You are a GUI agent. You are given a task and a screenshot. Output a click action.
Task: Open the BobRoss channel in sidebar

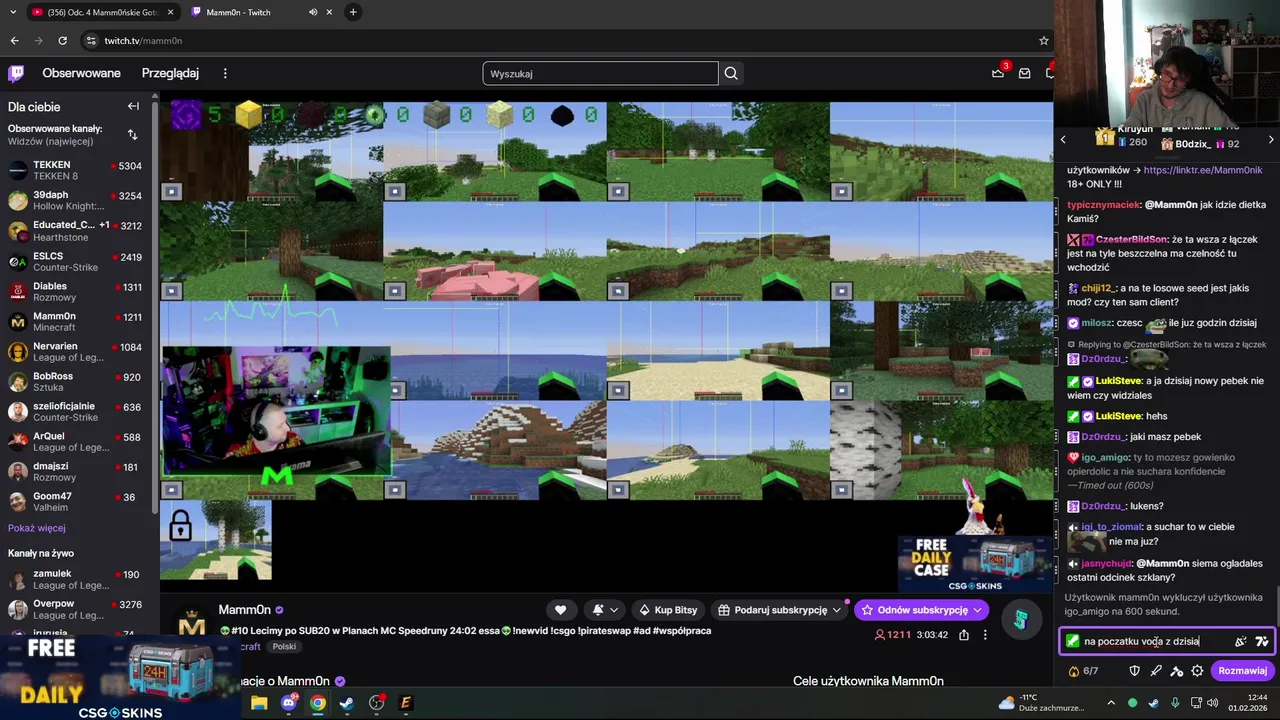click(x=75, y=381)
